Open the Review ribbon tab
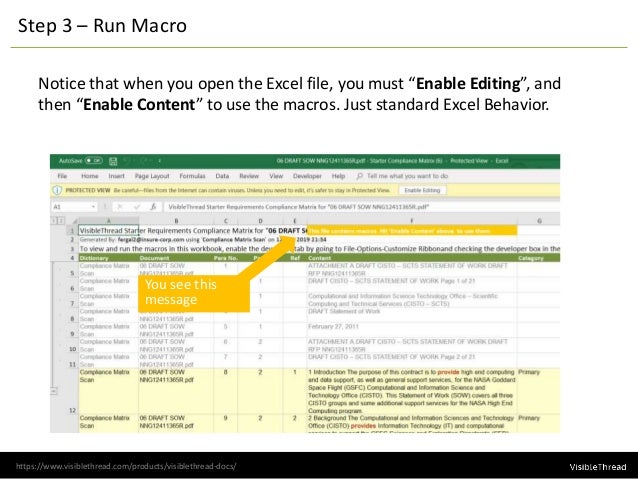Viewport: 638px width, 479px height. [249, 176]
